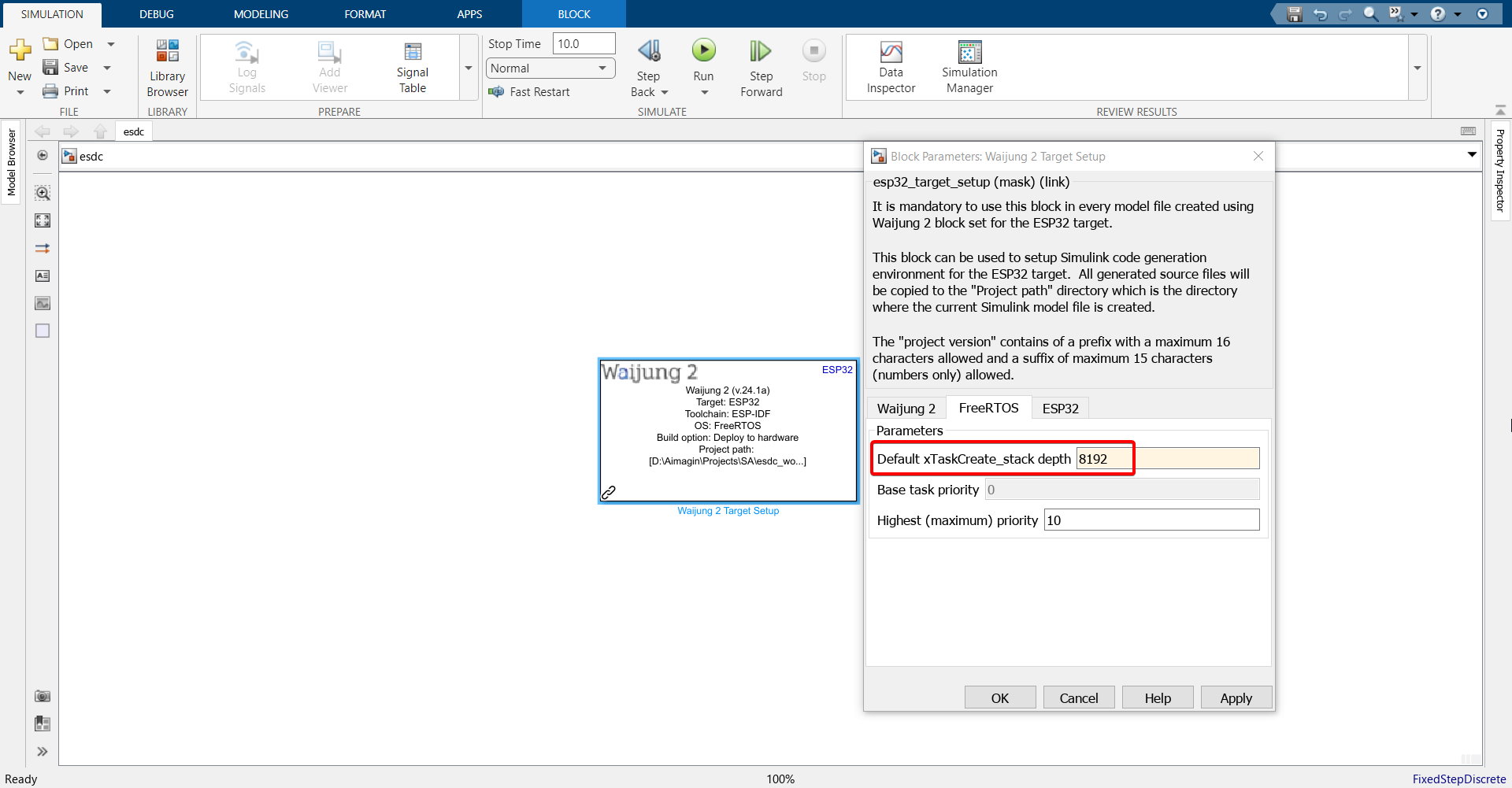The image size is (1512, 788).
Task: Expand the Open file dropdown arrow
Action: pos(111,44)
